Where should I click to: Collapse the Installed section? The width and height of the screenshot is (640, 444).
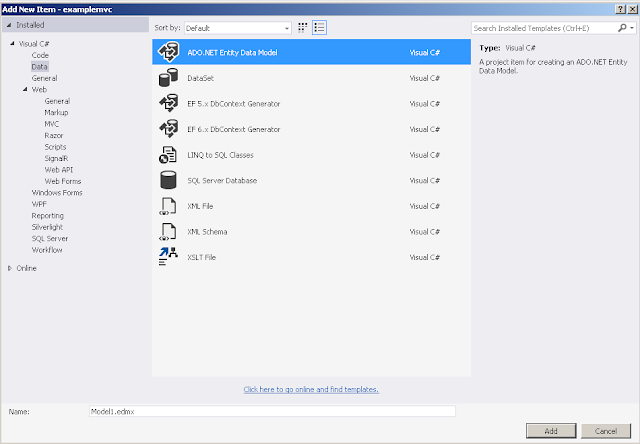click(x=9, y=25)
